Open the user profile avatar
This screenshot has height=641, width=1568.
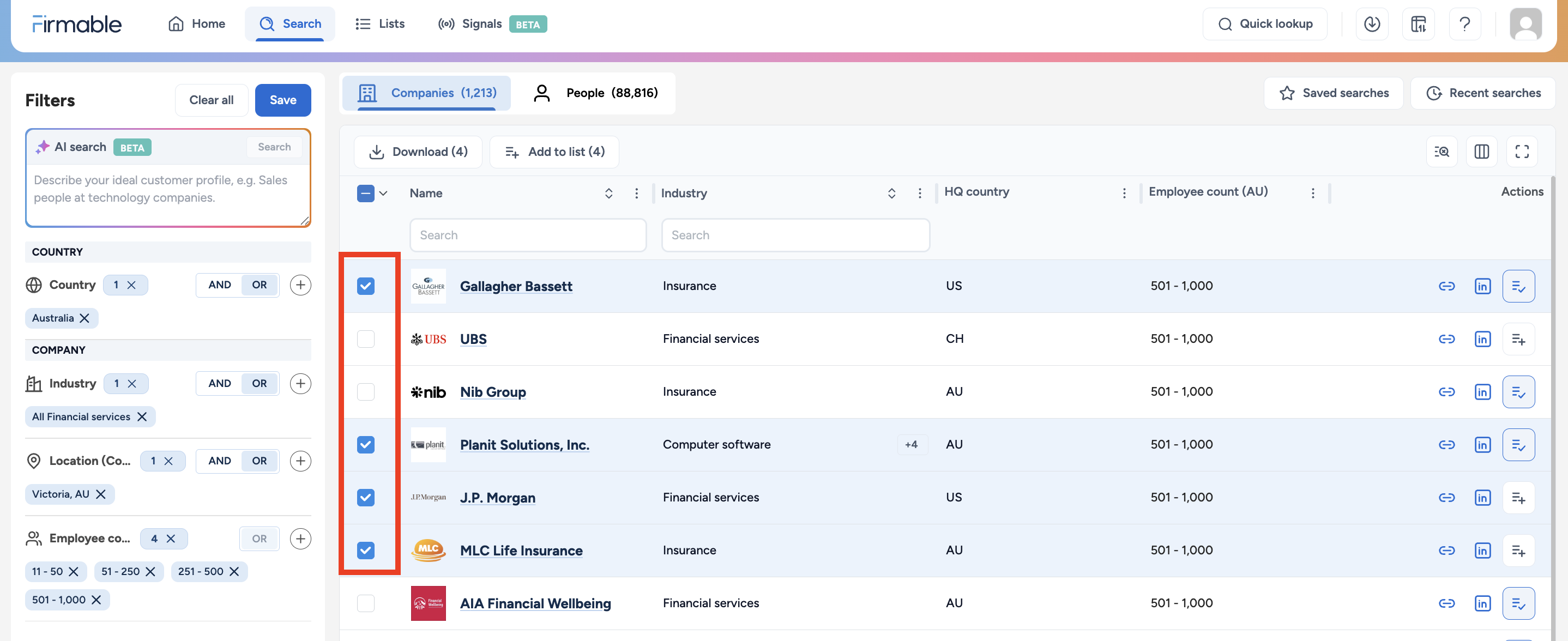[1525, 24]
